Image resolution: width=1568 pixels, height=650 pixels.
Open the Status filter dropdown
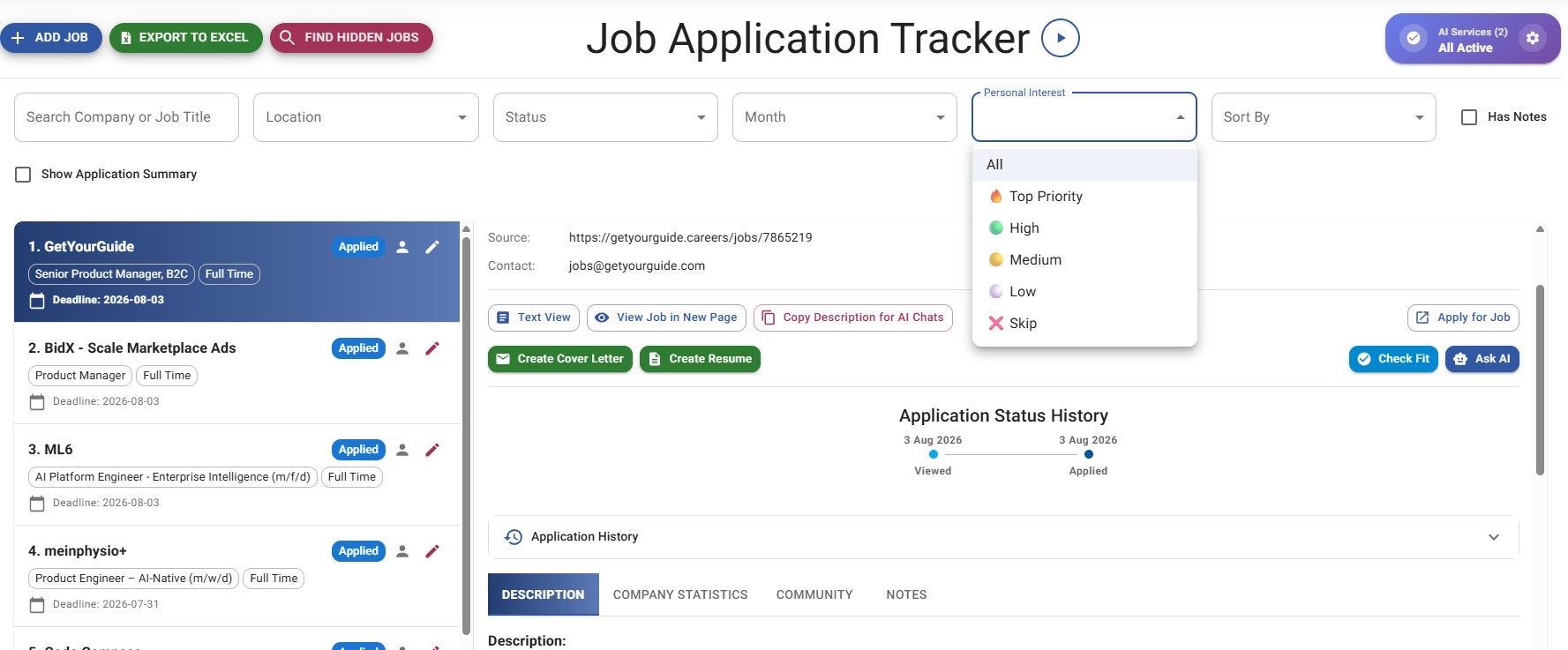[605, 117]
